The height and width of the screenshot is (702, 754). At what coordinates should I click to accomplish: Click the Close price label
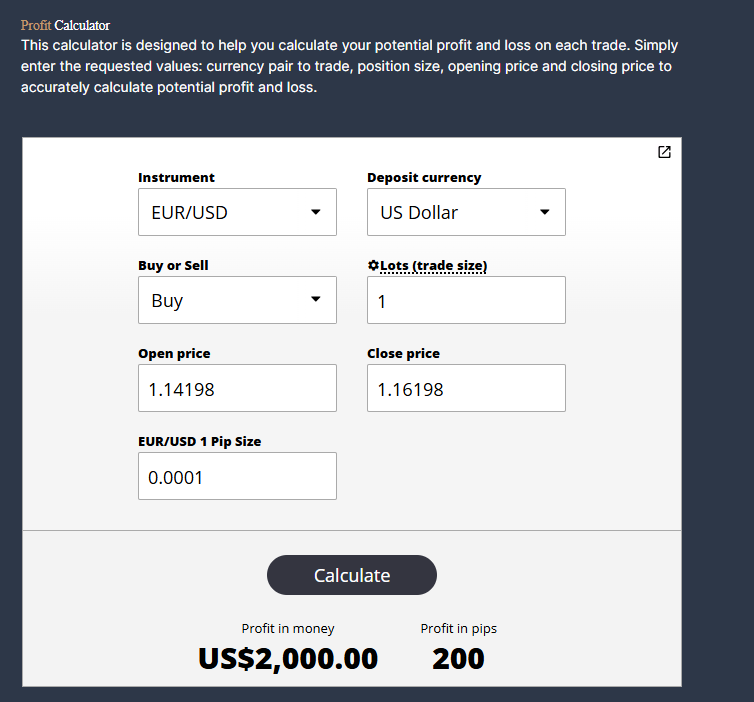tap(403, 353)
